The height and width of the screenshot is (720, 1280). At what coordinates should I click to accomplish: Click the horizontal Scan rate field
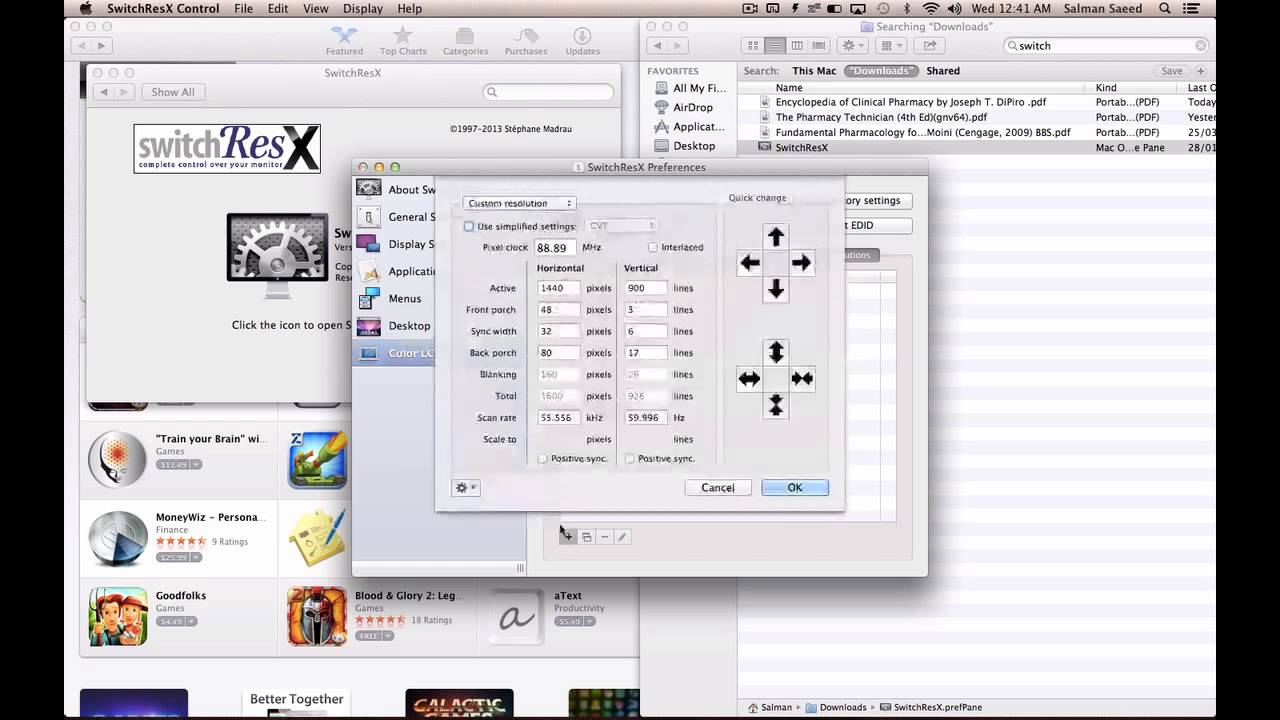(558, 418)
